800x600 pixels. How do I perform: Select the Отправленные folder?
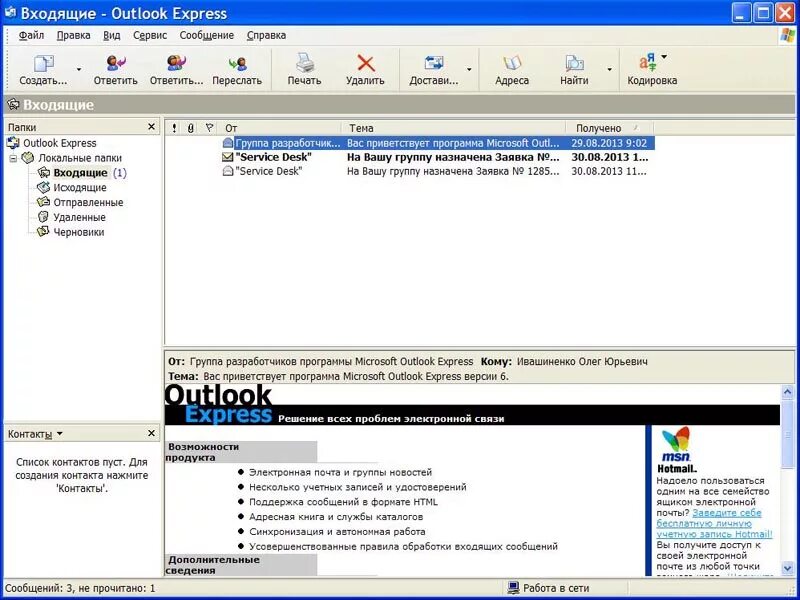click(x=88, y=203)
